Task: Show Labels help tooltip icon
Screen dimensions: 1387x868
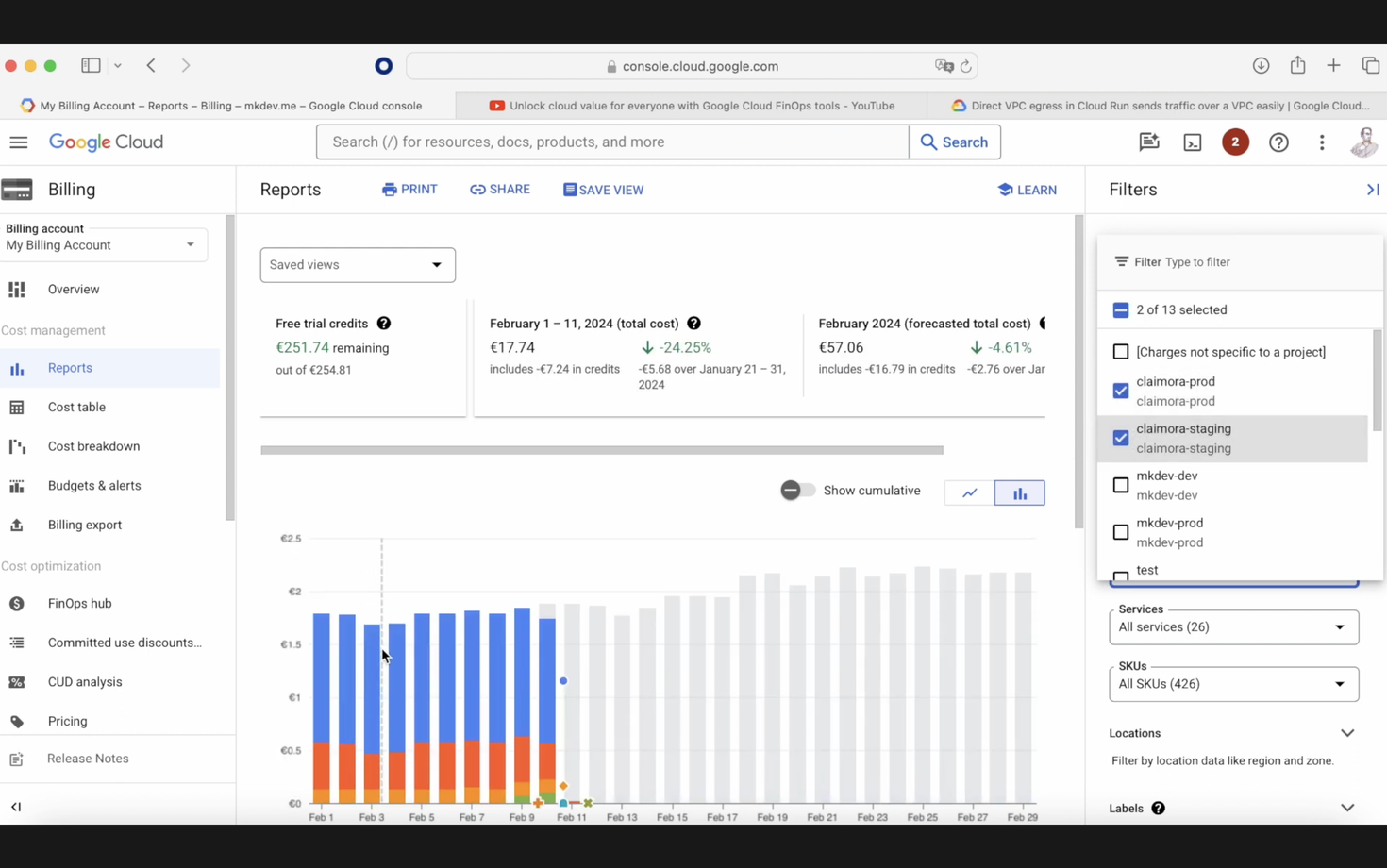Action: (x=1158, y=809)
